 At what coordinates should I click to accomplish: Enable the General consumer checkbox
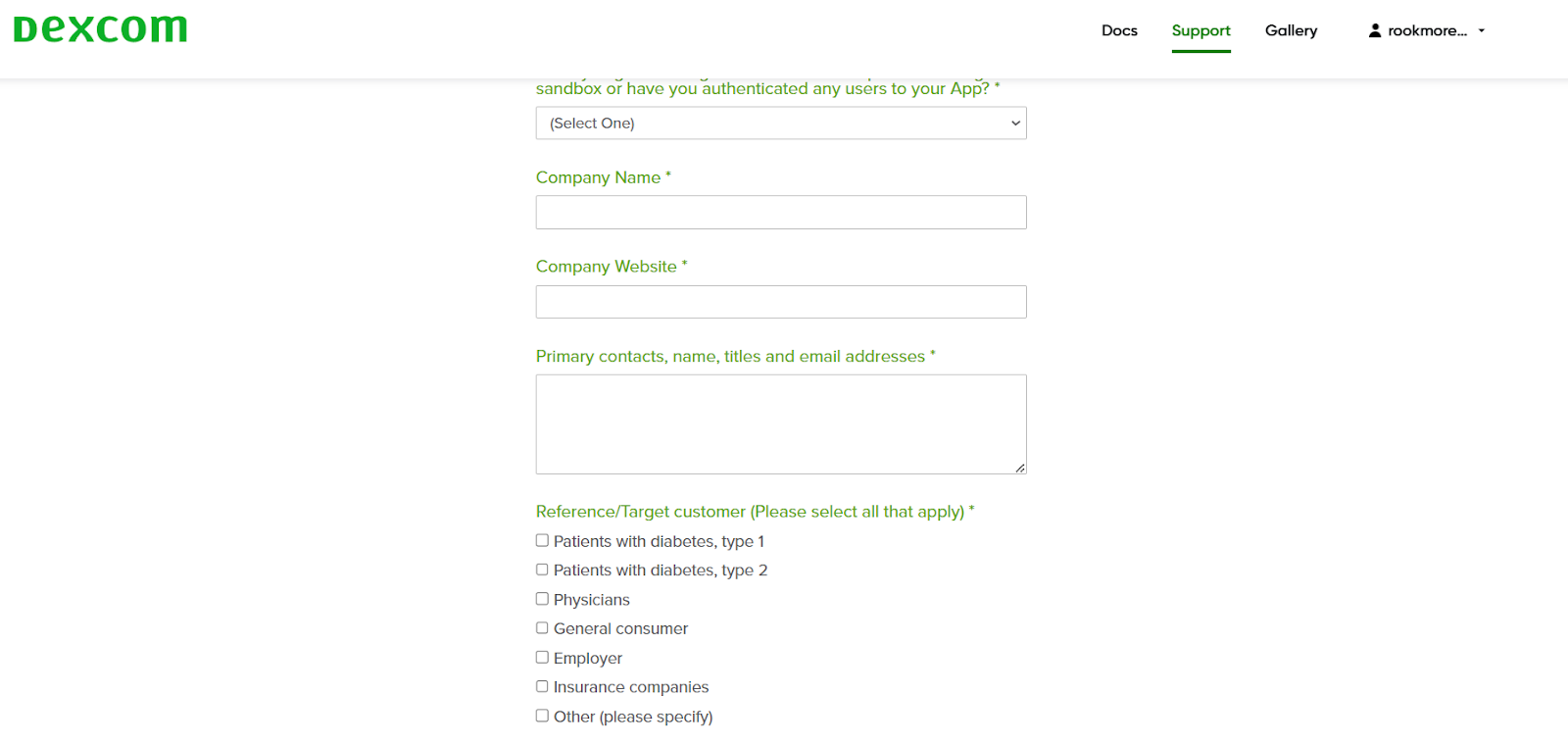(x=542, y=628)
